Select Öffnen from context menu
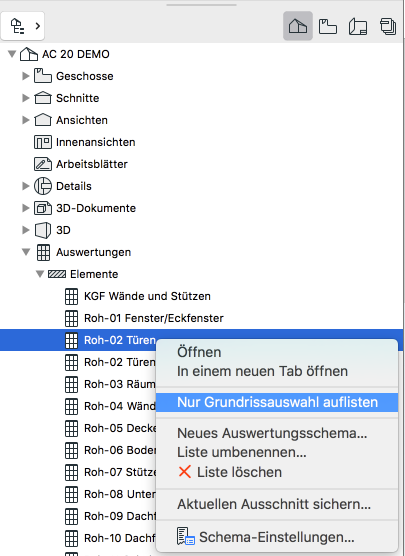 (x=199, y=352)
